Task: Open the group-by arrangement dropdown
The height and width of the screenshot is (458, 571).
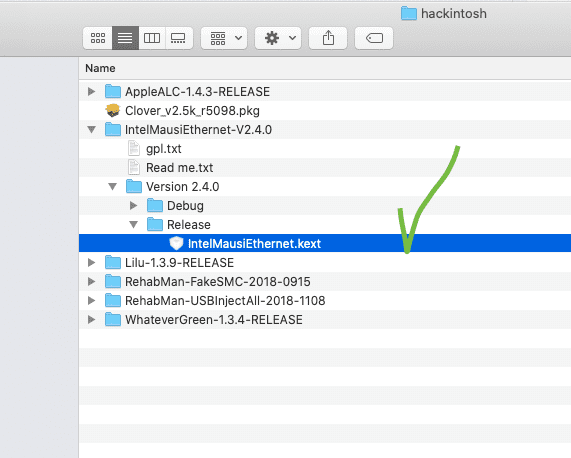Action: click(224, 38)
